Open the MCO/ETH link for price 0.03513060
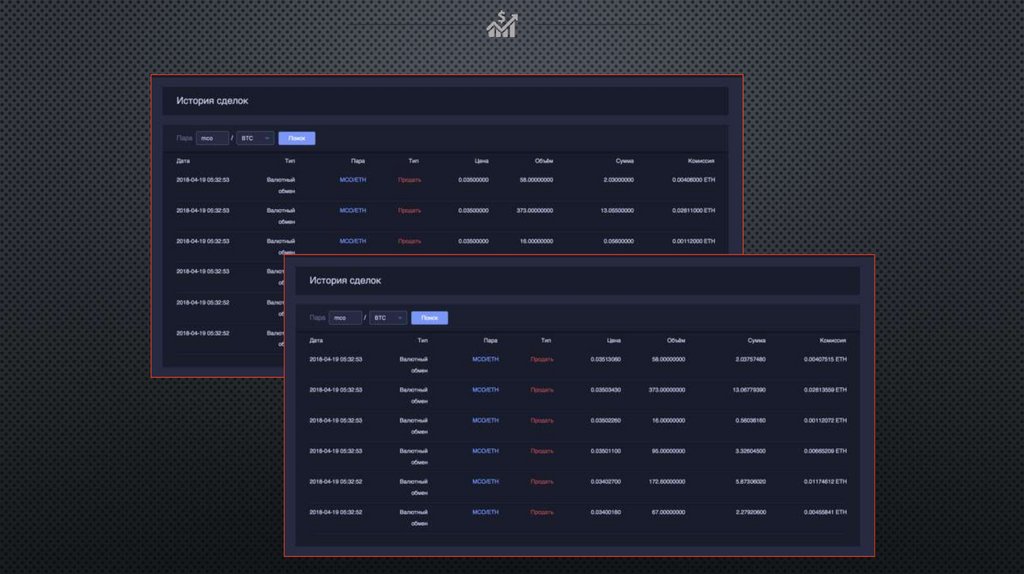 [485, 359]
